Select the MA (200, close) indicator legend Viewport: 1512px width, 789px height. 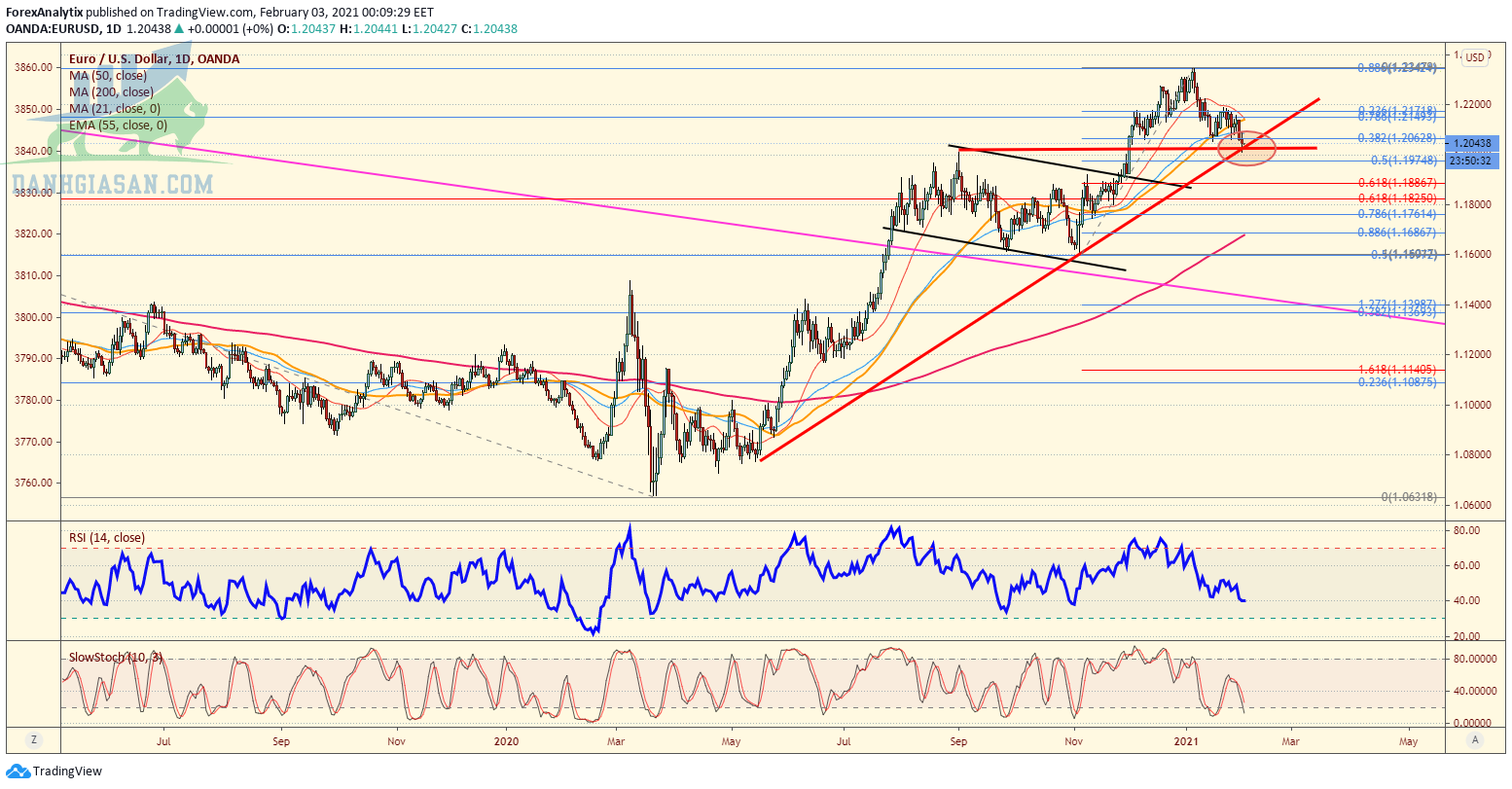(111, 91)
